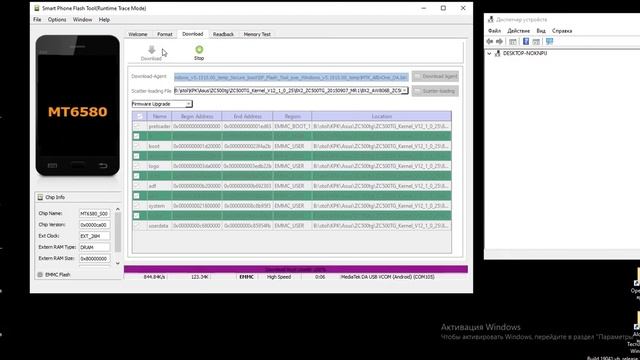Click the EMMC_BOOT_1 region cell
The image size is (640, 360).
point(292,127)
